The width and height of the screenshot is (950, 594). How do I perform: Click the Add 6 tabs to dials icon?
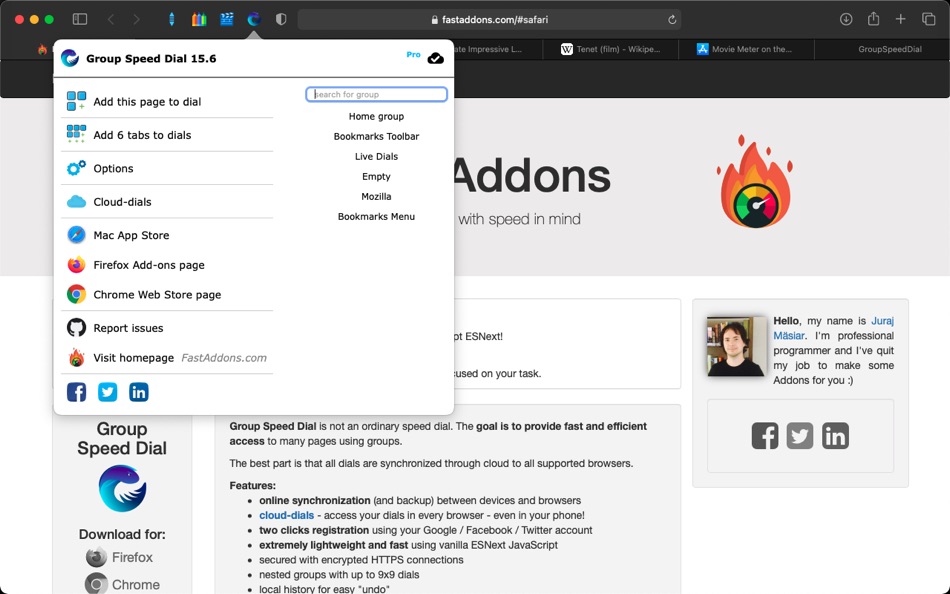coord(76,134)
